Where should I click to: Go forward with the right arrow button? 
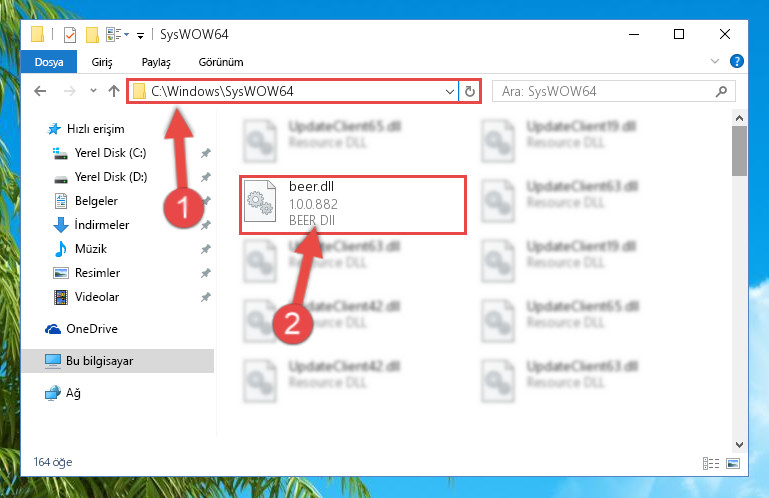tap(70, 91)
